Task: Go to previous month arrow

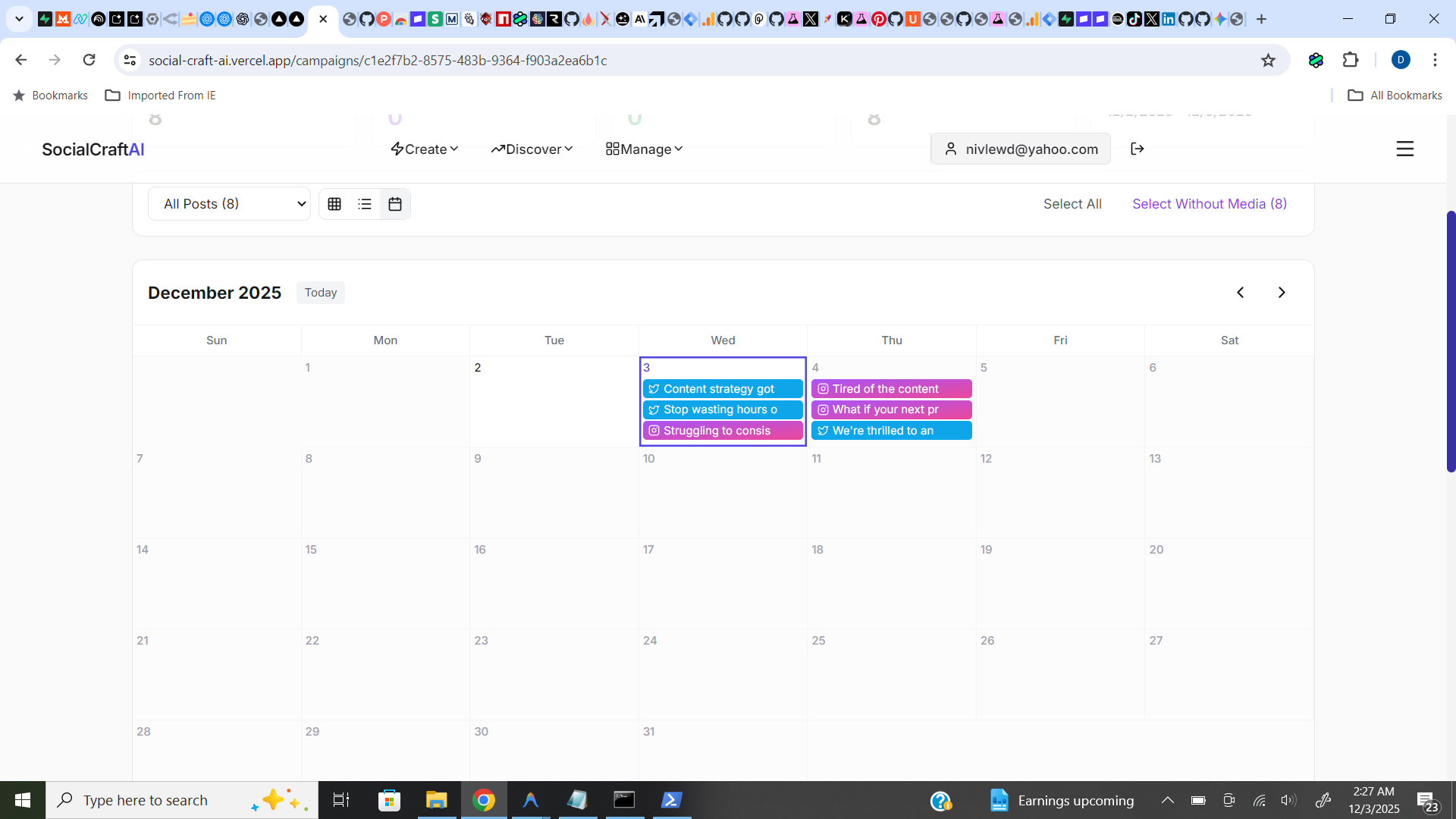Action: click(1241, 293)
